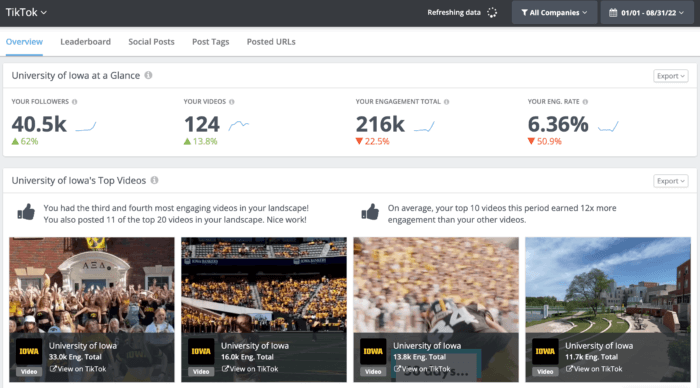Image resolution: width=700 pixels, height=388 pixels.
Task: Open the 16.0k Eng. Total video thumbnail
Action: [x=264, y=309]
